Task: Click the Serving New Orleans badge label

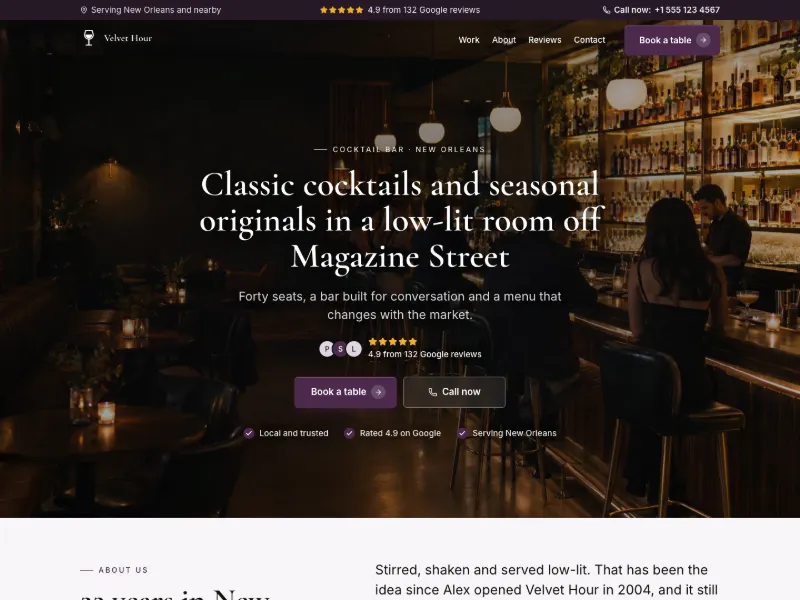Action: pyautogui.click(x=514, y=433)
